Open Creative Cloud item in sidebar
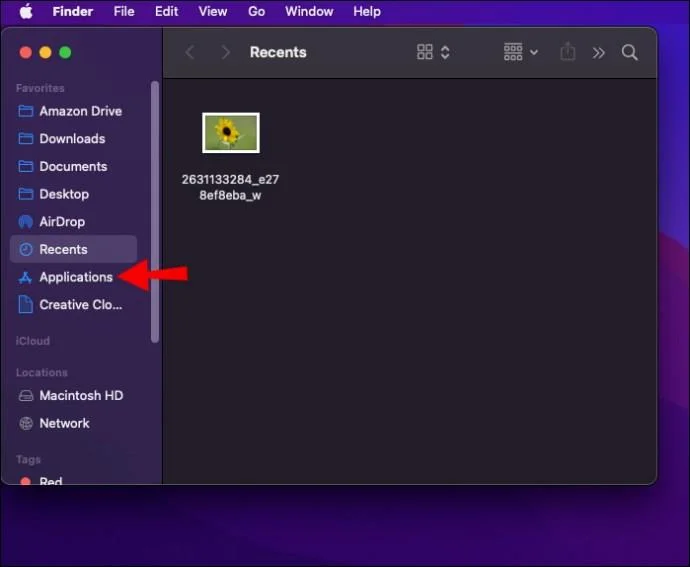Screen dimensions: 690x567 tap(73, 305)
